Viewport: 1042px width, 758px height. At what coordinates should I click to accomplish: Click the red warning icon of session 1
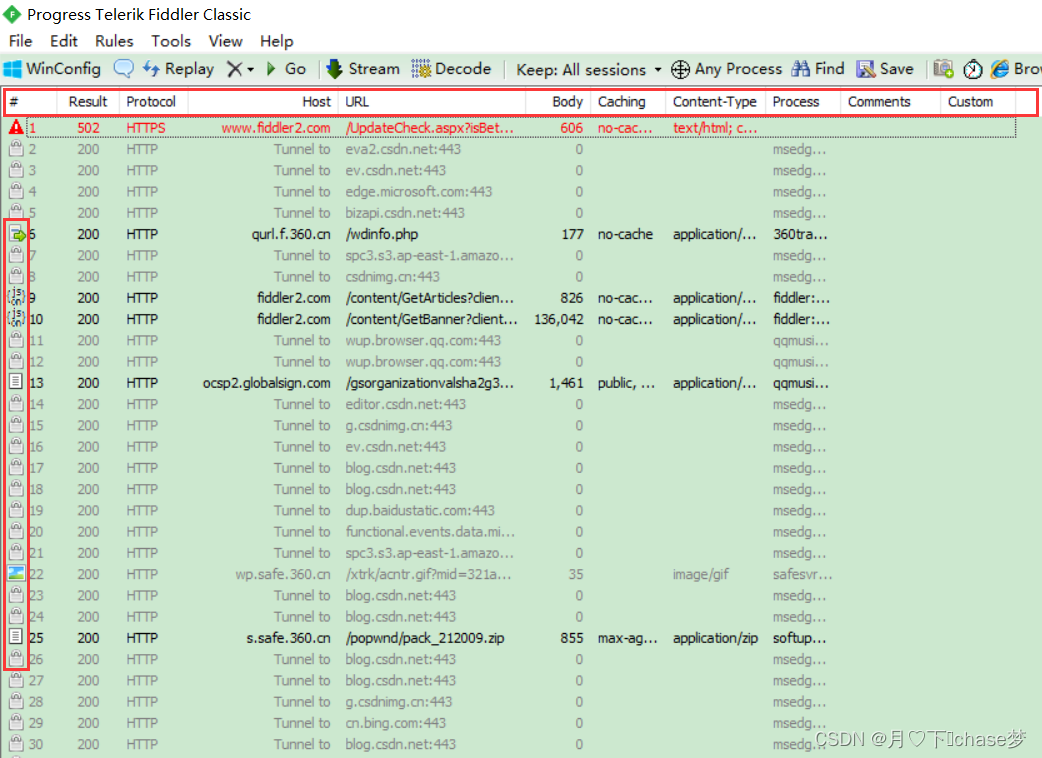tap(16, 128)
